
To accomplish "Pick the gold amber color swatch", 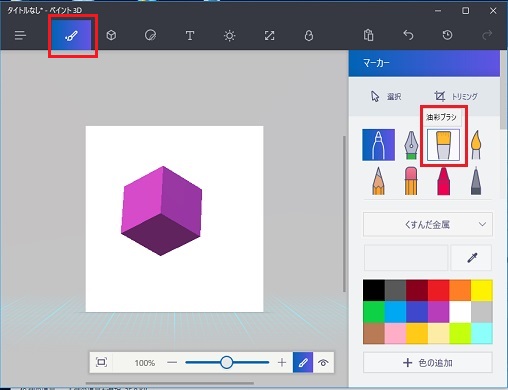I will [x=417, y=333].
